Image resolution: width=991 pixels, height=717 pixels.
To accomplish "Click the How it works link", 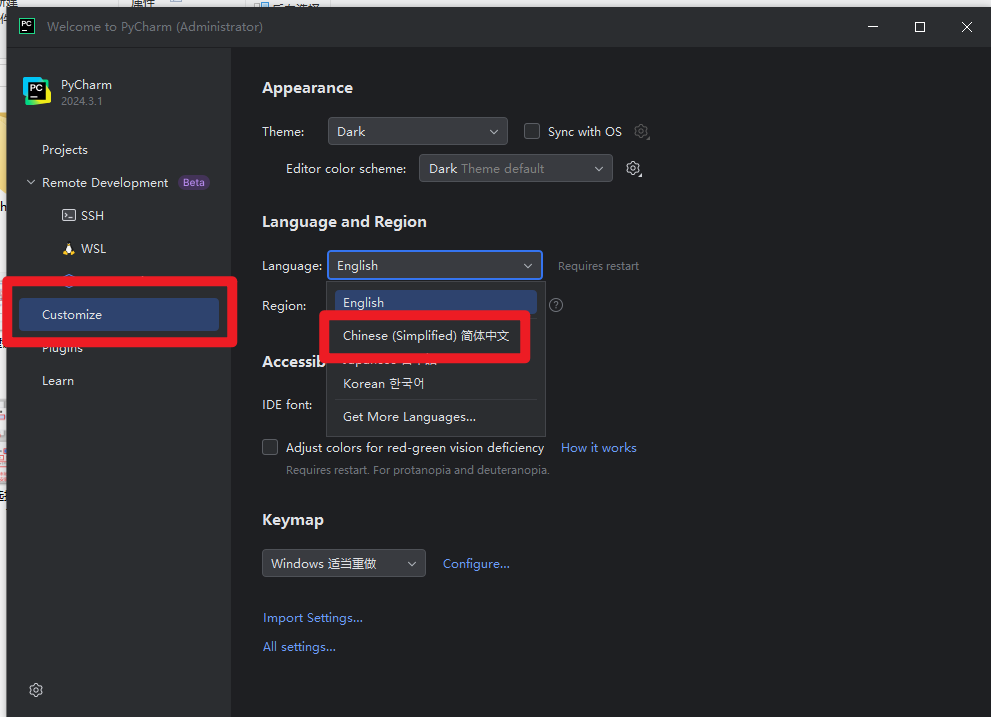I will (599, 448).
